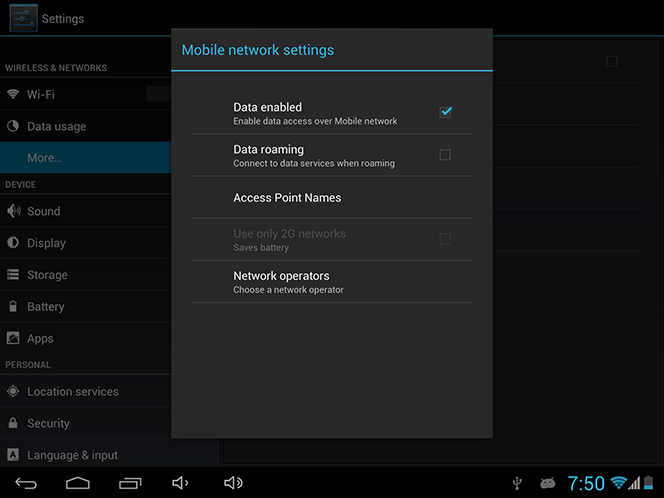This screenshot has height=498, width=664.
Task: Open Network operators option
Action: click(332, 282)
